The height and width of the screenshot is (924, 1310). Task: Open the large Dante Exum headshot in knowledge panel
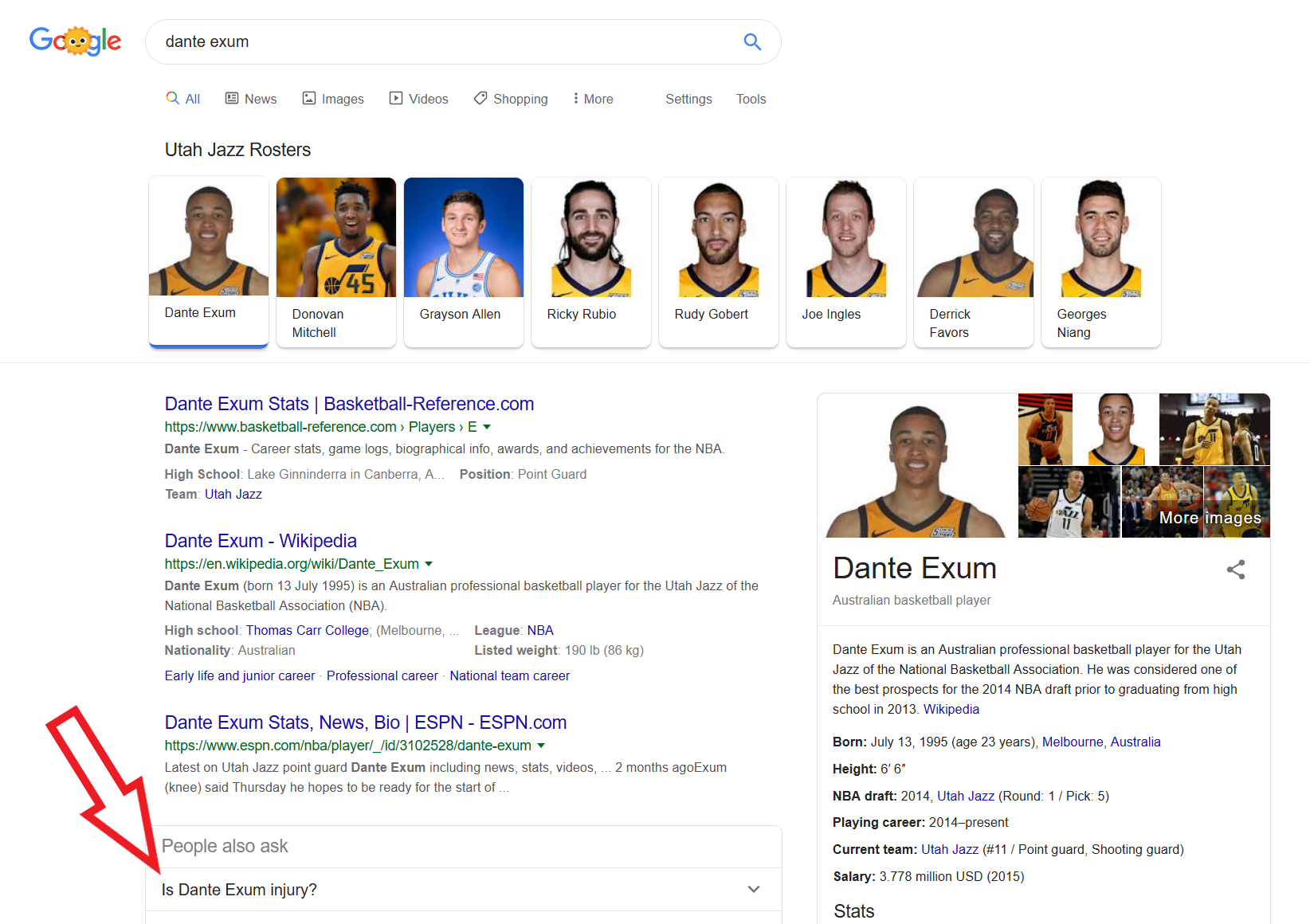[917, 465]
